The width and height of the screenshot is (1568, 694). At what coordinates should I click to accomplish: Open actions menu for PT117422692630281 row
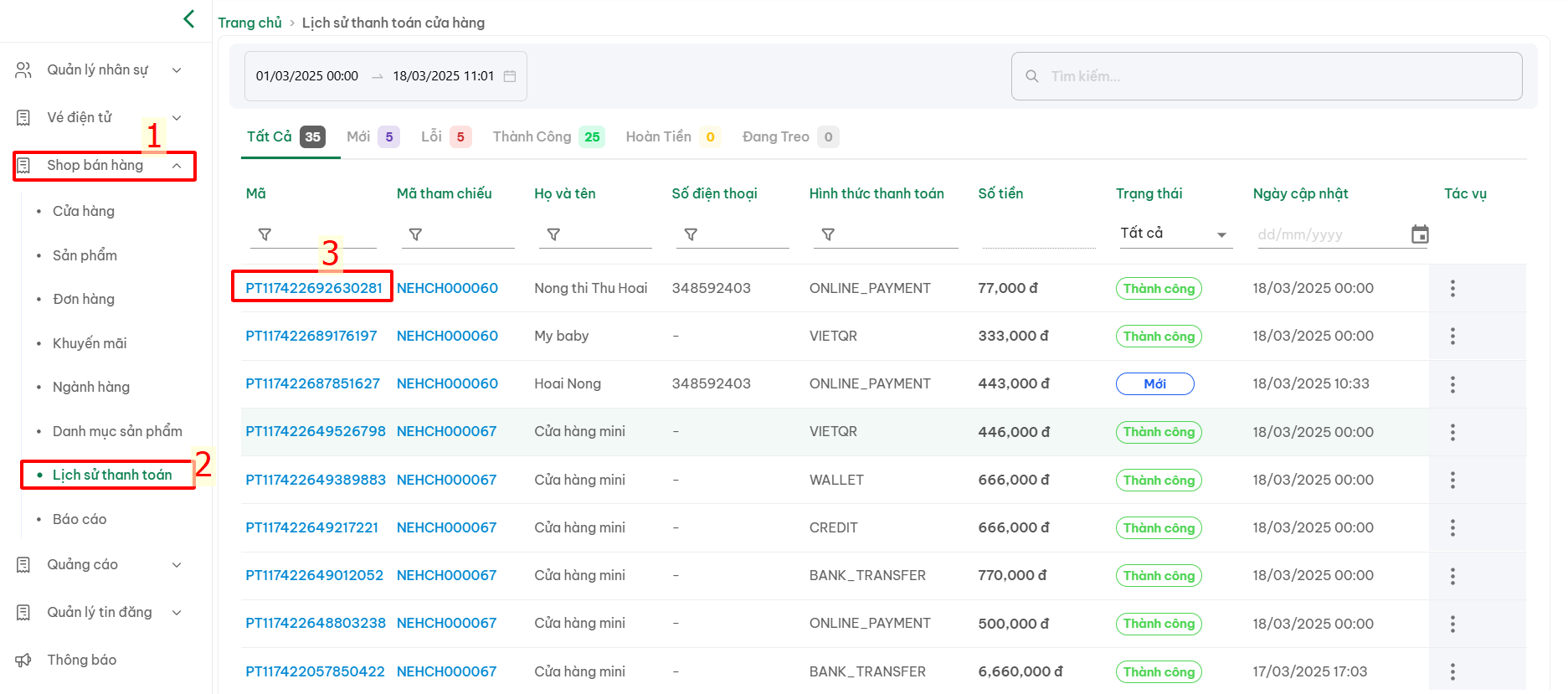1452,288
